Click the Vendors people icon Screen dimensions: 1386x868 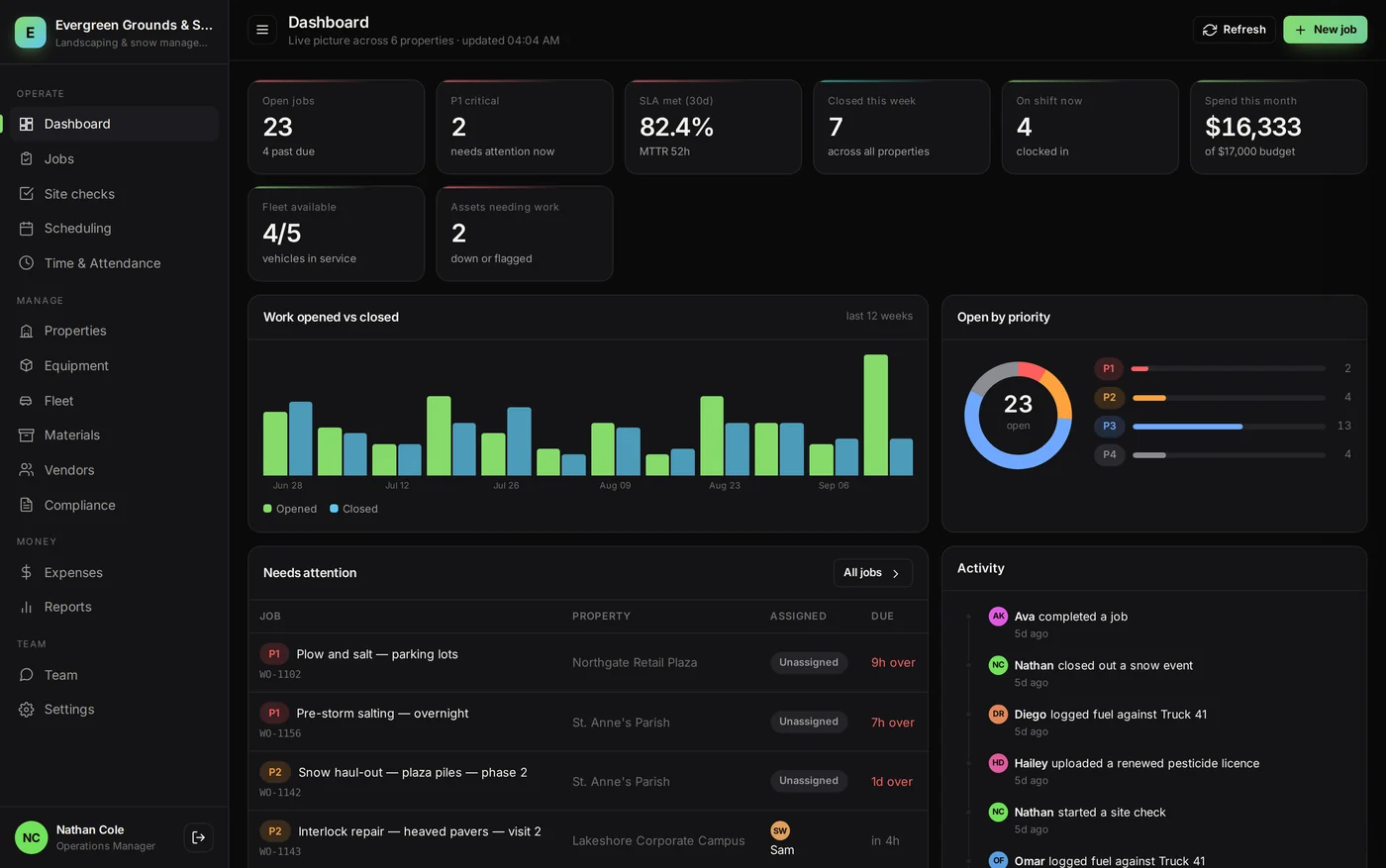[x=27, y=470]
